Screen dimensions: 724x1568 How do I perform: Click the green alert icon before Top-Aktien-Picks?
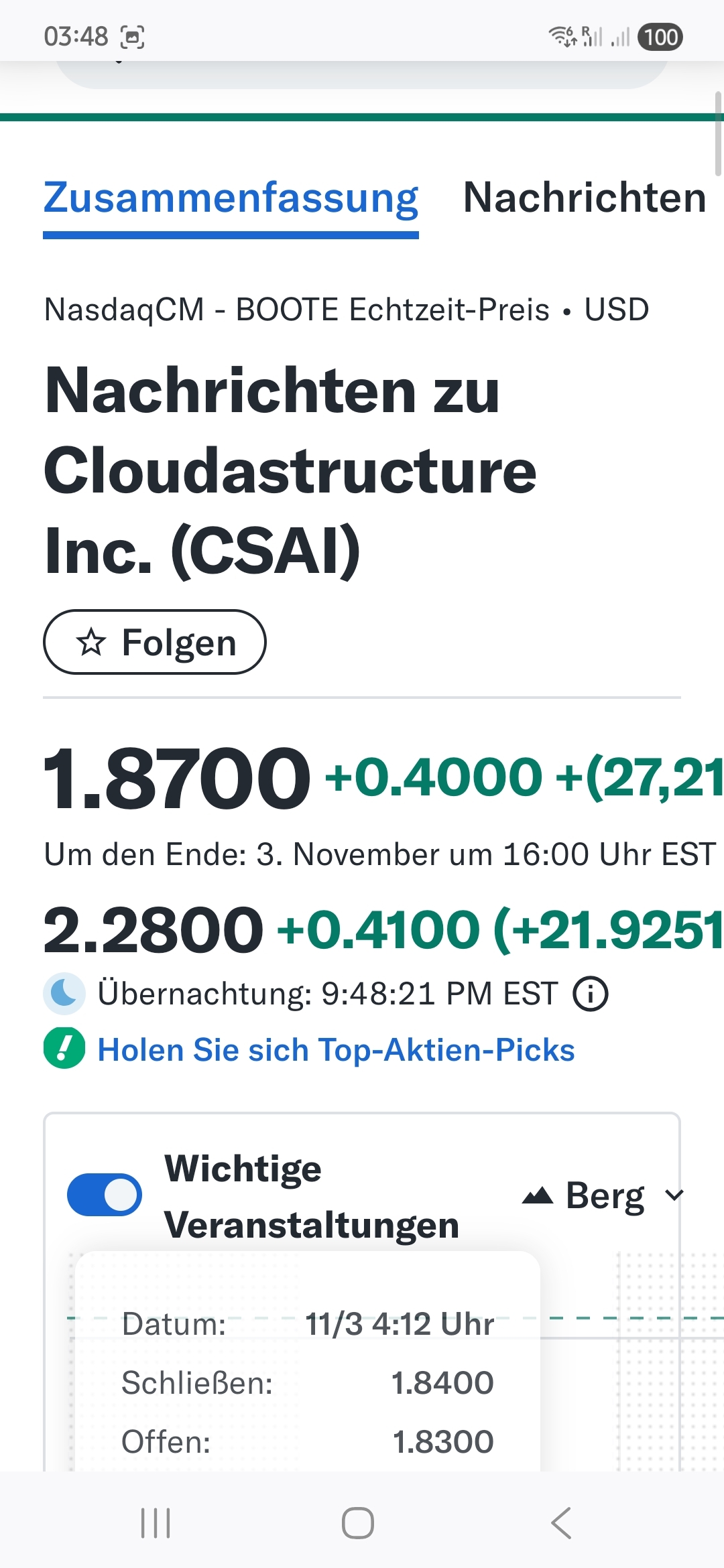[64, 1049]
